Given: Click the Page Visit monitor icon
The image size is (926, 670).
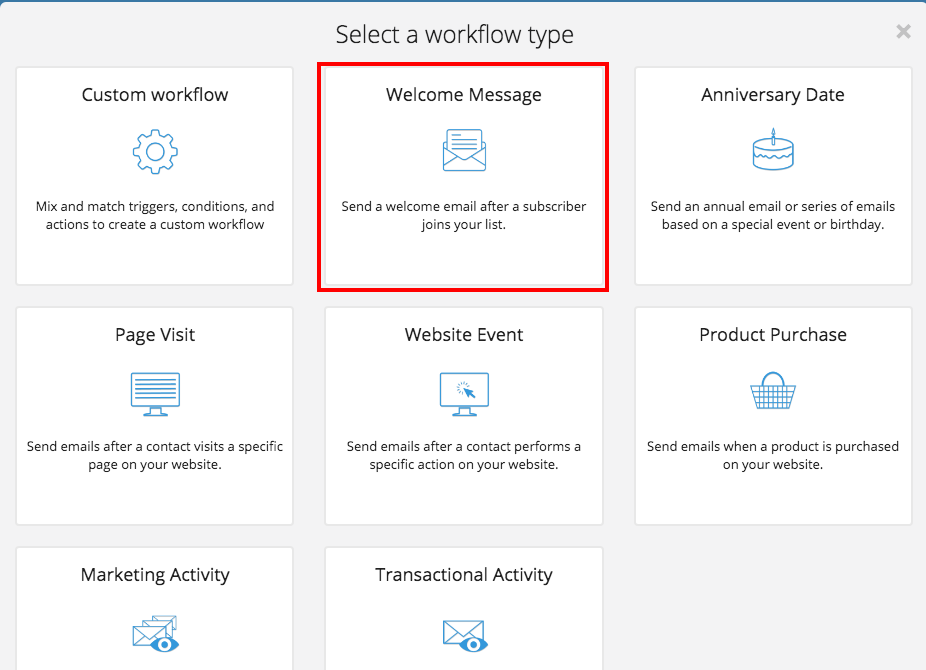Looking at the screenshot, I should [155, 394].
